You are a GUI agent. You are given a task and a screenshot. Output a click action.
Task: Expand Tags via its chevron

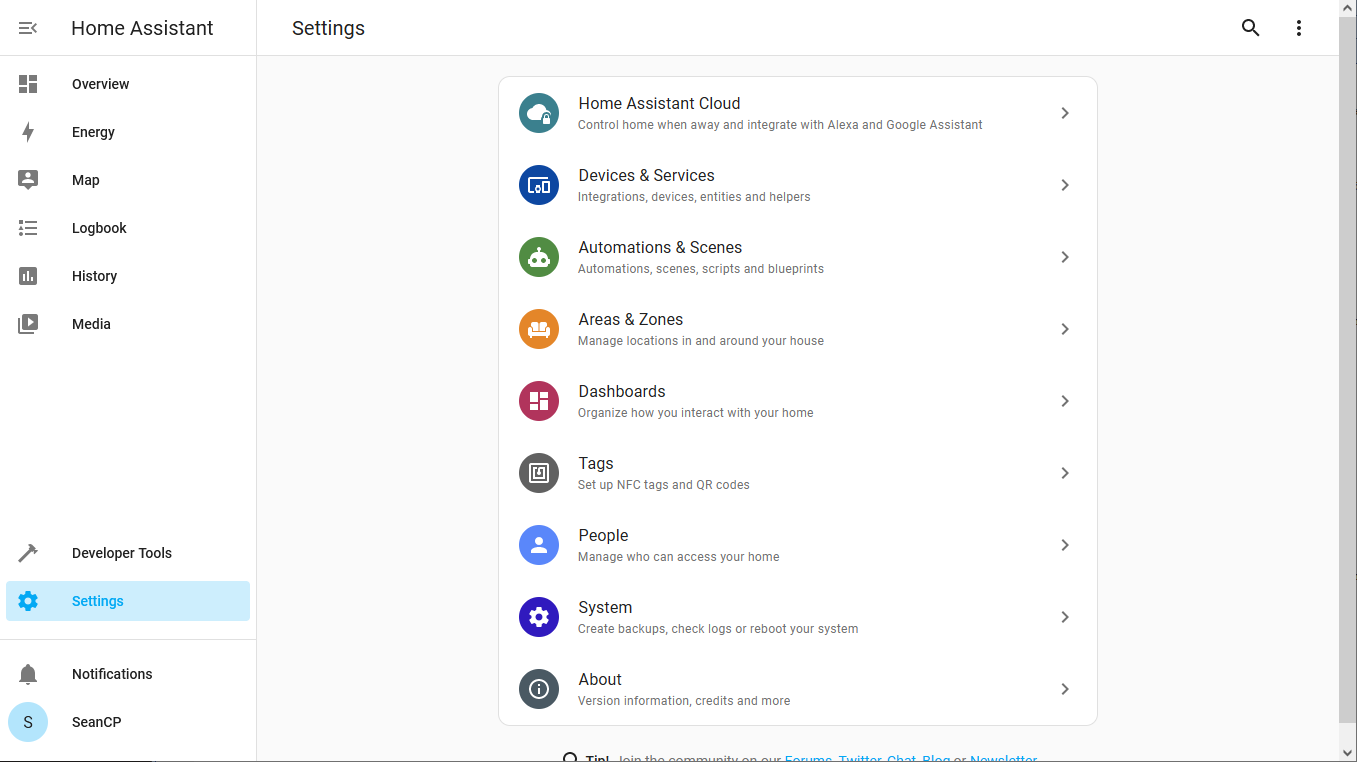pyautogui.click(x=1065, y=473)
